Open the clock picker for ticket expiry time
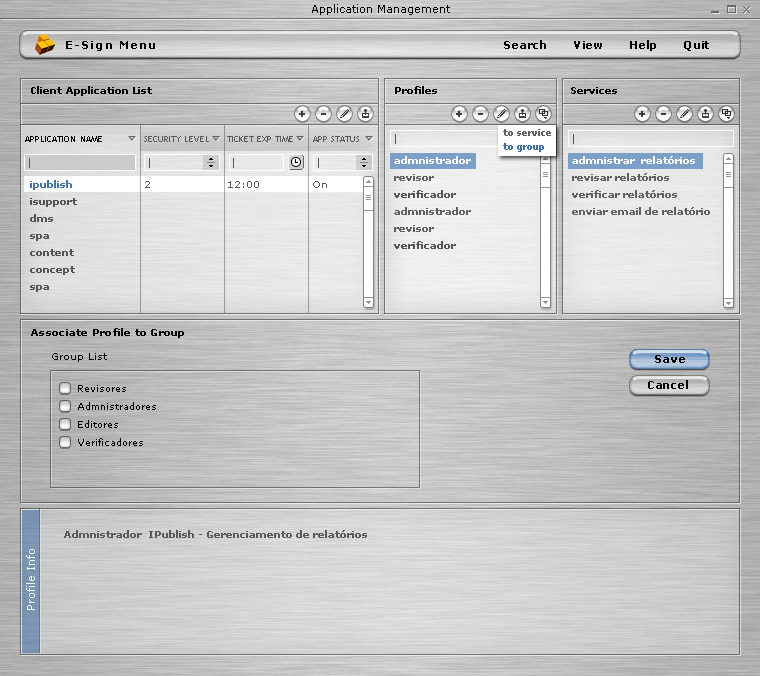The width and height of the screenshot is (760, 676). tap(296, 162)
